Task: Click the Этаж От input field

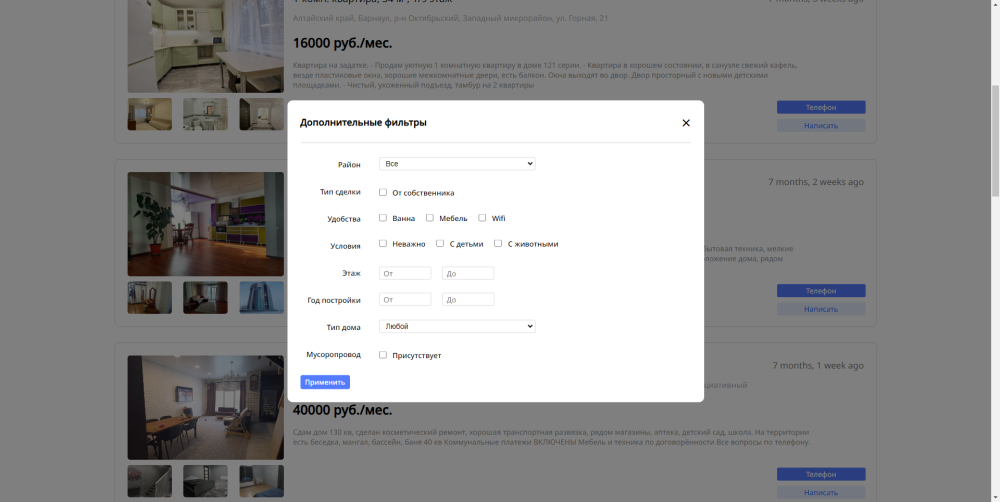Action: [405, 273]
